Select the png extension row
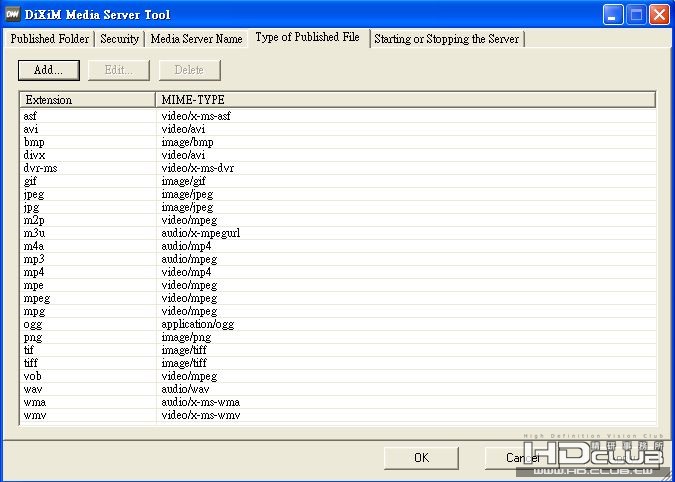675x482 pixels. [x=338, y=337]
